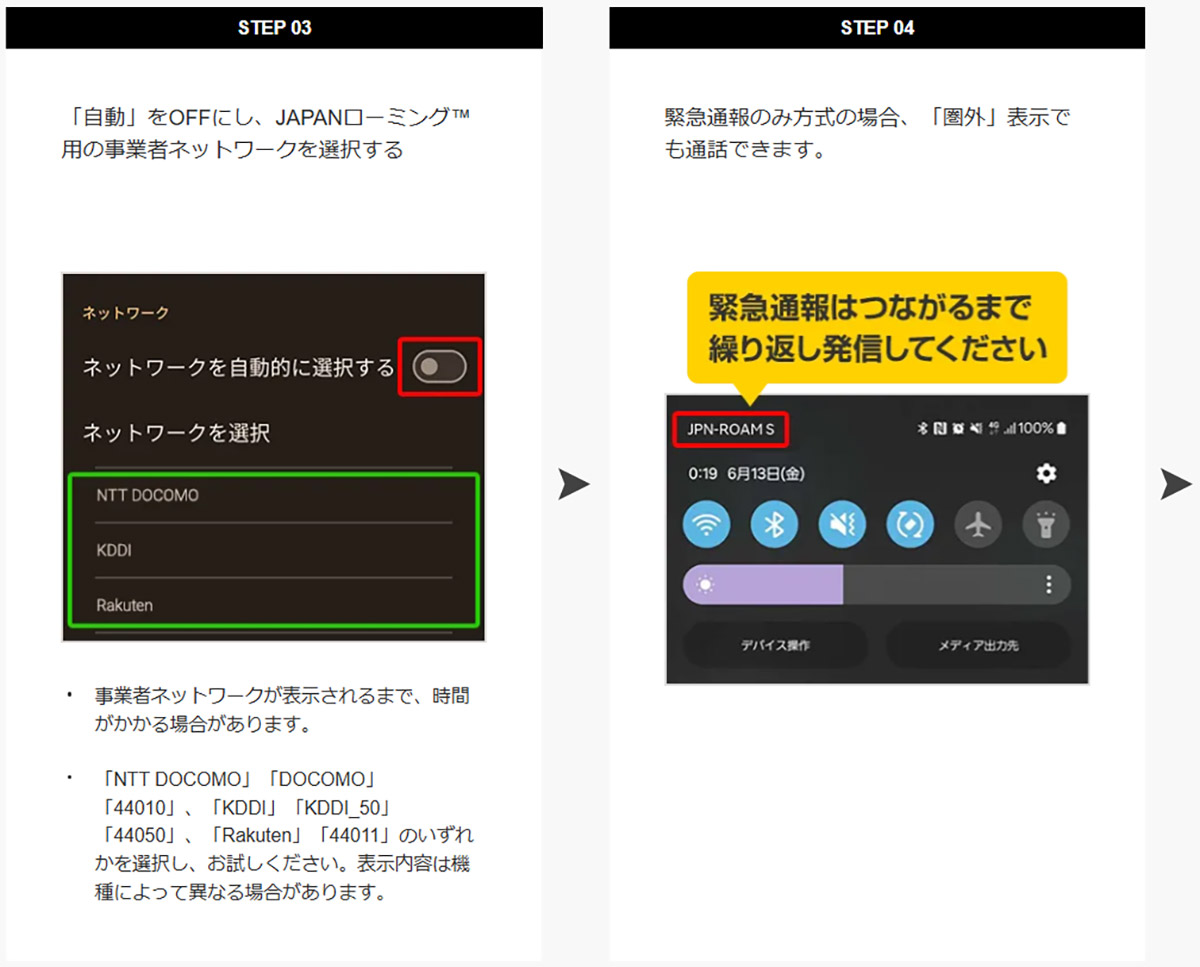Screen dimensions: 1200x967
Task: Click note listing 「NTT DOCOMO」「DOCOMO」 codes
Action: click(284, 835)
